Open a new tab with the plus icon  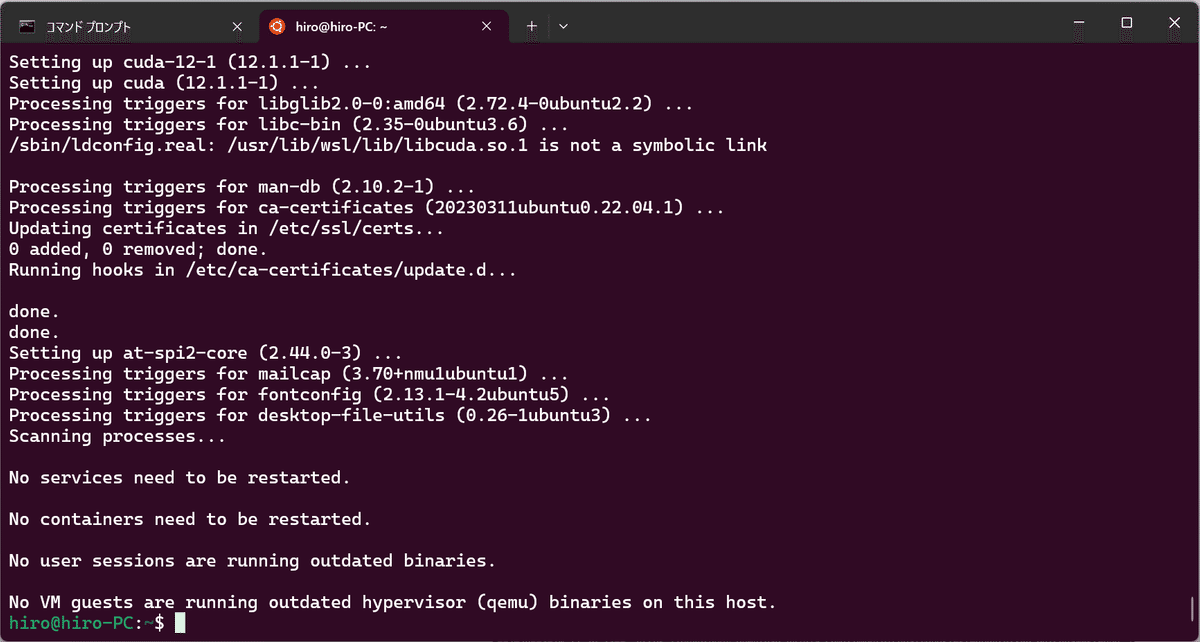coord(532,26)
